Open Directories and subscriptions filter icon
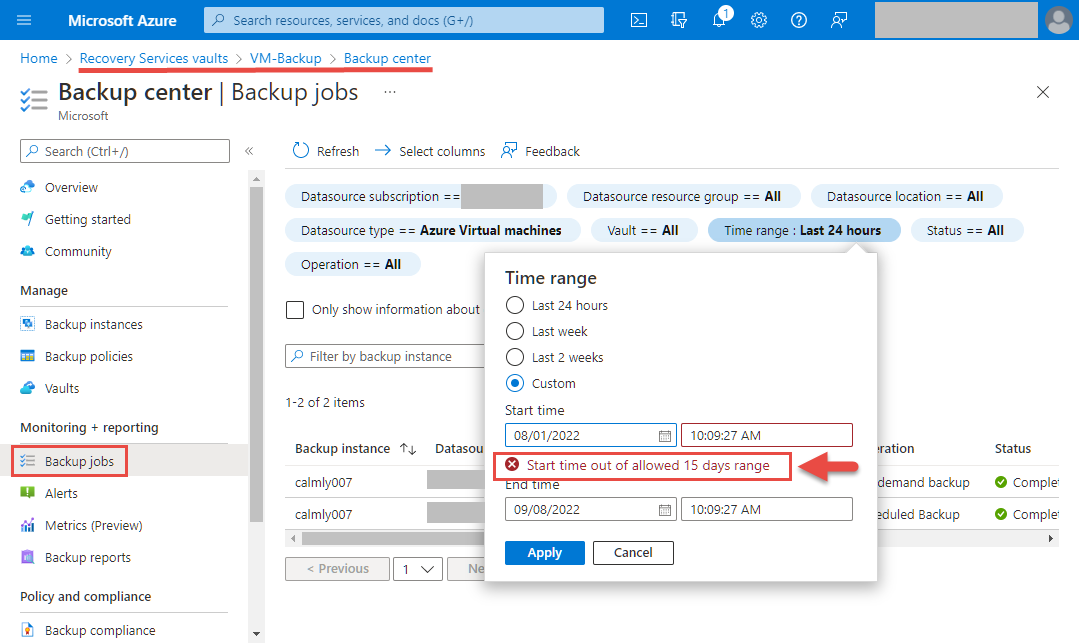This screenshot has height=643, width=1079. click(x=679, y=20)
